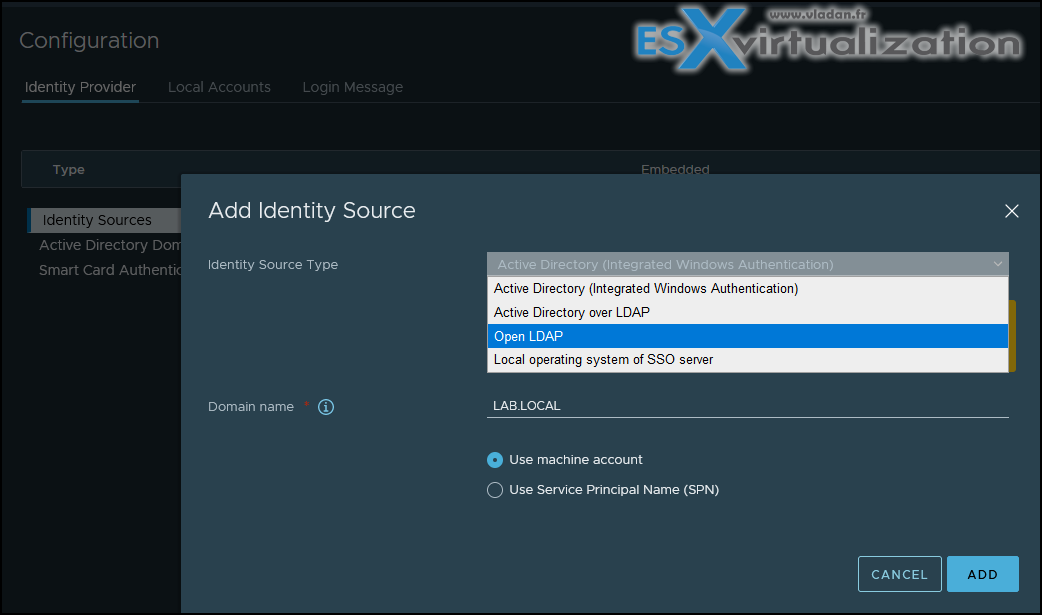The height and width of the screenshot is (615, 1042).
Task: Focus the Domain name field containing LAB.LOCAL
Action: pos(747,406)
